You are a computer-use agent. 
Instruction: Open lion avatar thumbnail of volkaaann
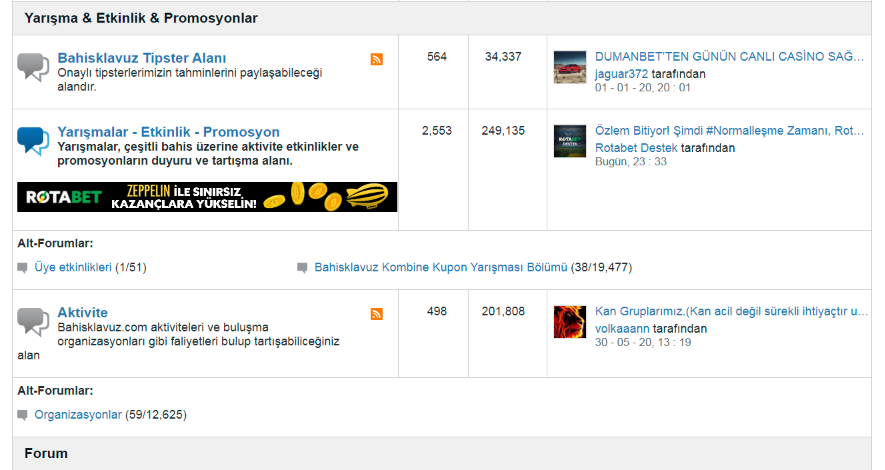tap(570, 322)
